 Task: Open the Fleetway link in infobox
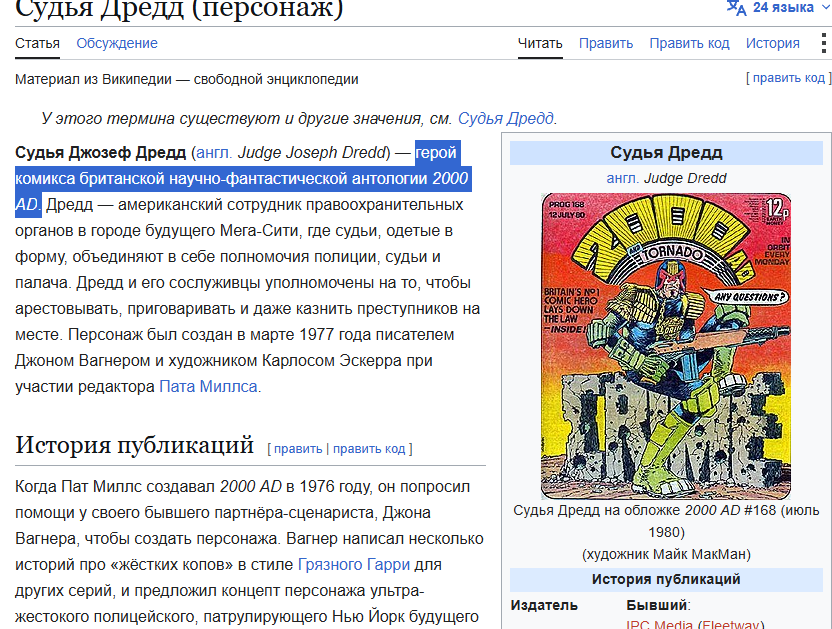tap(731, 625)
